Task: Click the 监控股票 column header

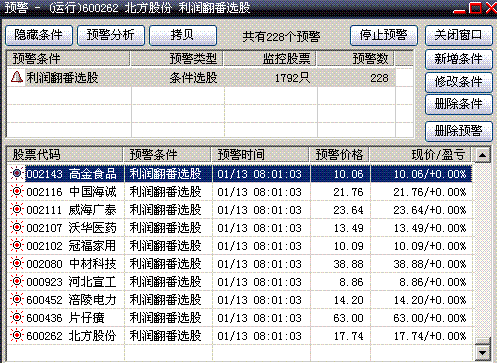Action: pos(270,59)
